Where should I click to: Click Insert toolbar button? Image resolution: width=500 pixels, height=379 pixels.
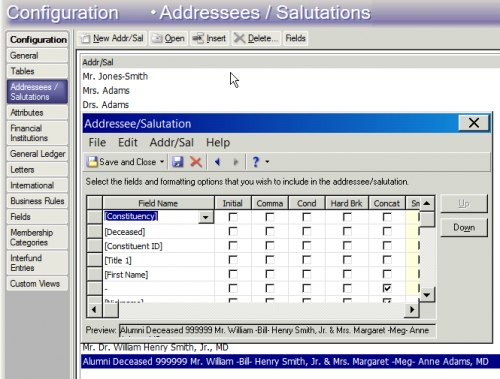point(210,38)
